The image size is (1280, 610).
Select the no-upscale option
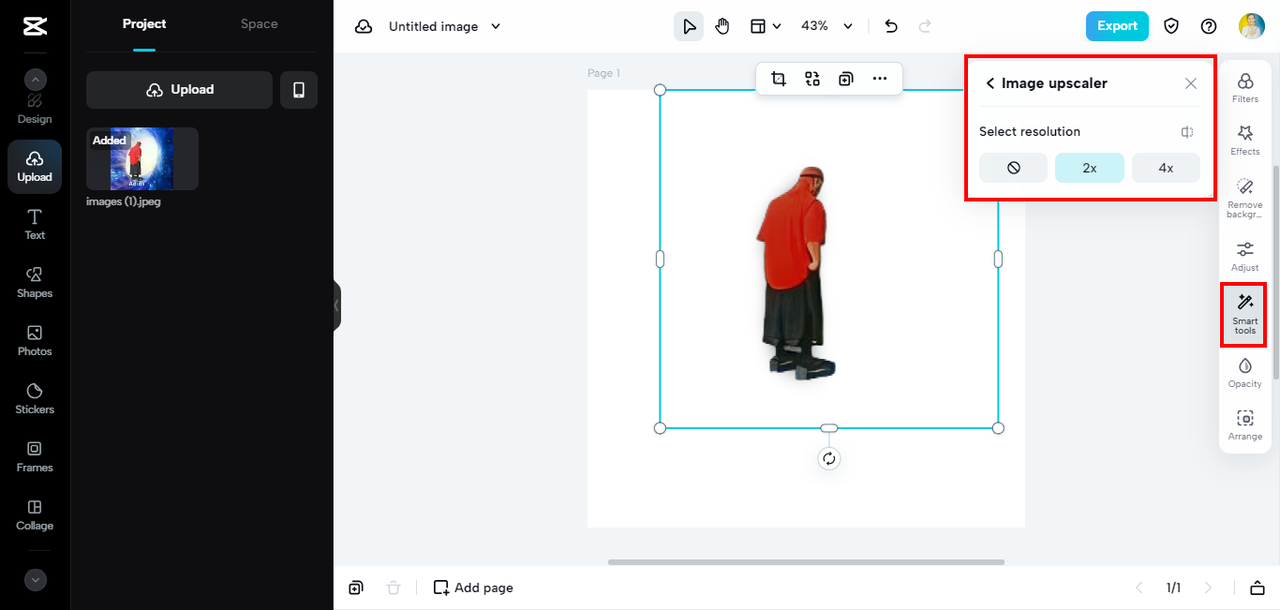pos(1013,168)
